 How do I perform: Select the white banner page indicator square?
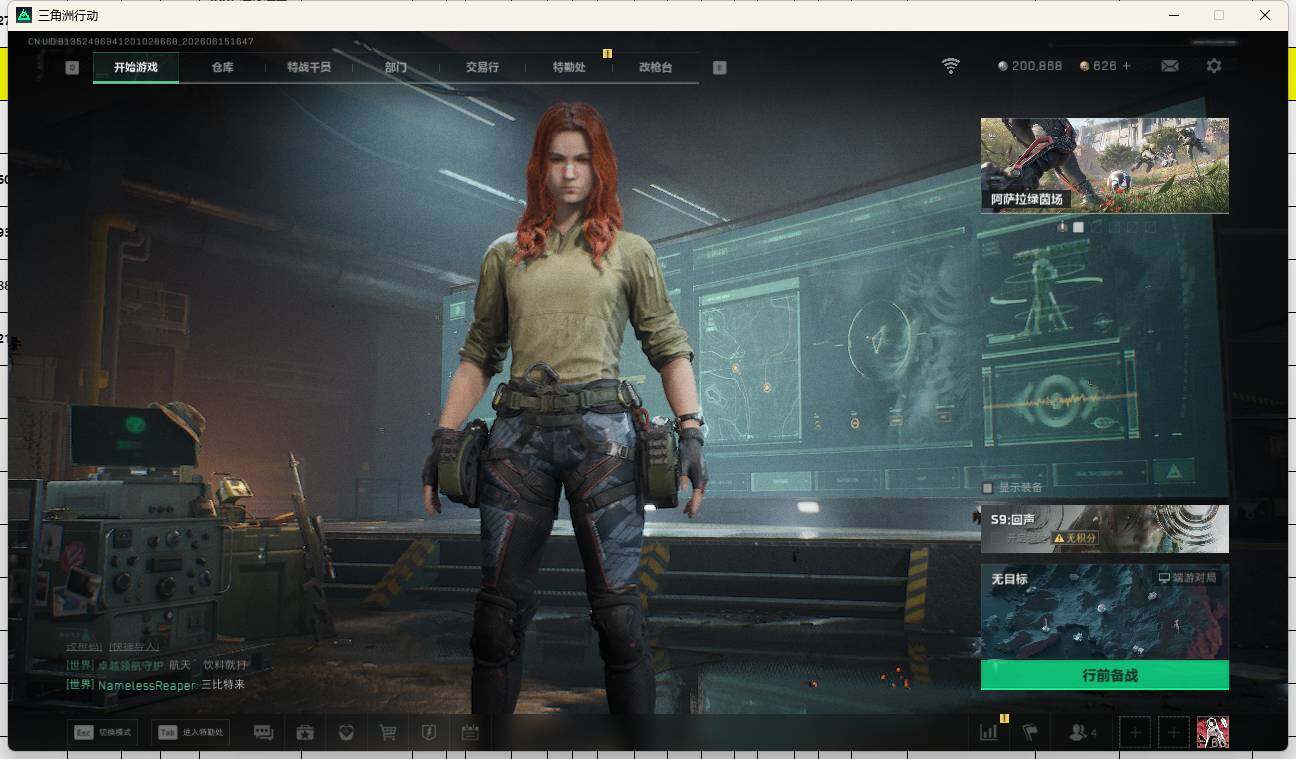(x=1078, y=227)
